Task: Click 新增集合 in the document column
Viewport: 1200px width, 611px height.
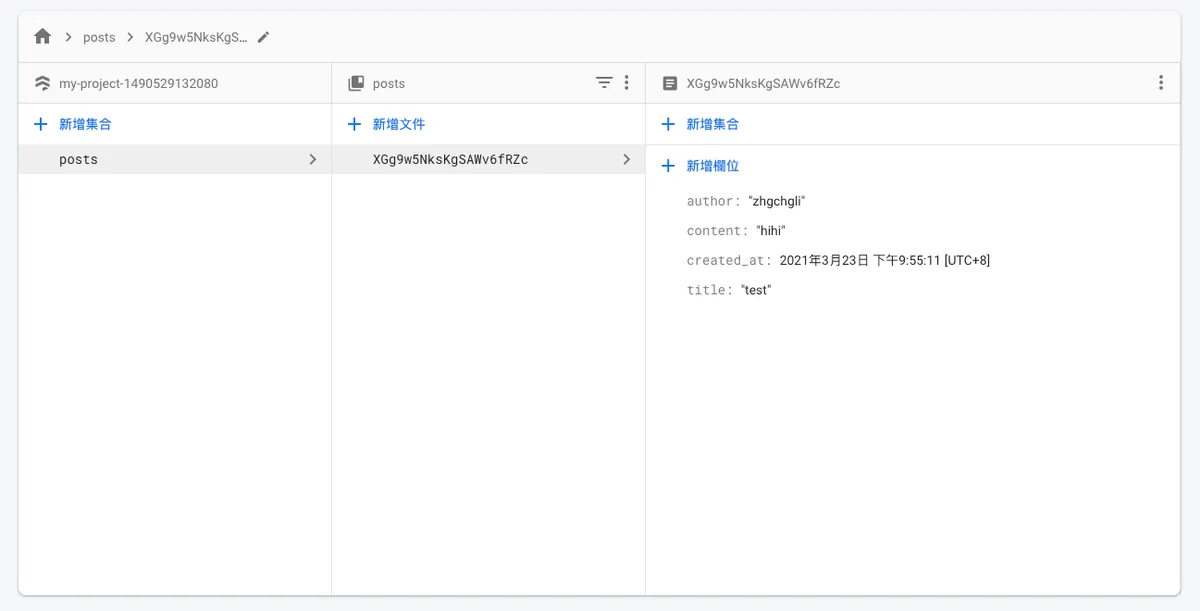Action: [x=712, y=124]
